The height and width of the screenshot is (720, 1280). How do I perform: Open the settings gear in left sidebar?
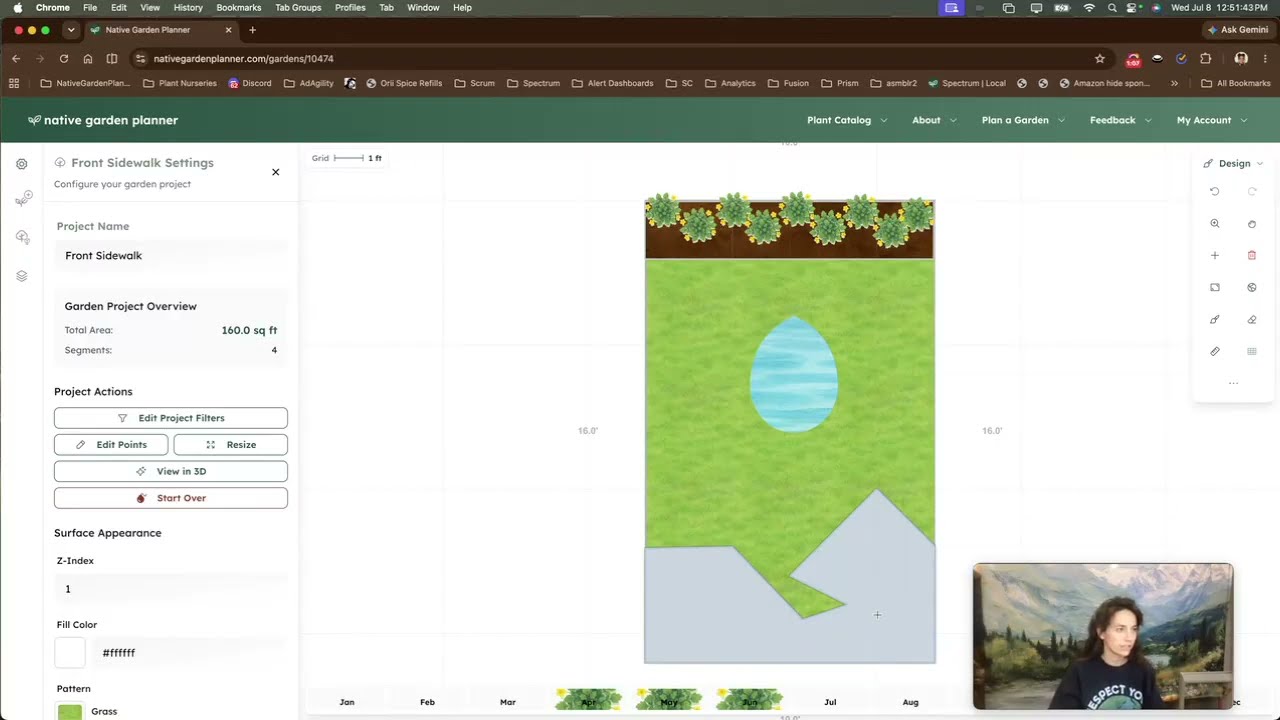click(x=22, y=164)
